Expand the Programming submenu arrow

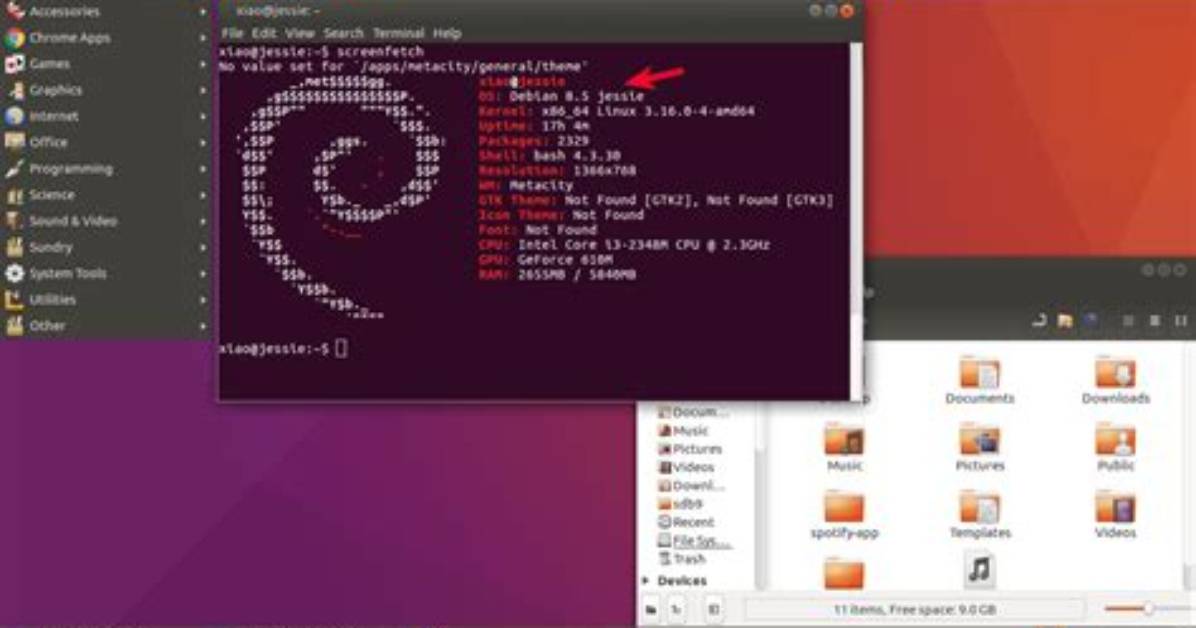point(203,169)
